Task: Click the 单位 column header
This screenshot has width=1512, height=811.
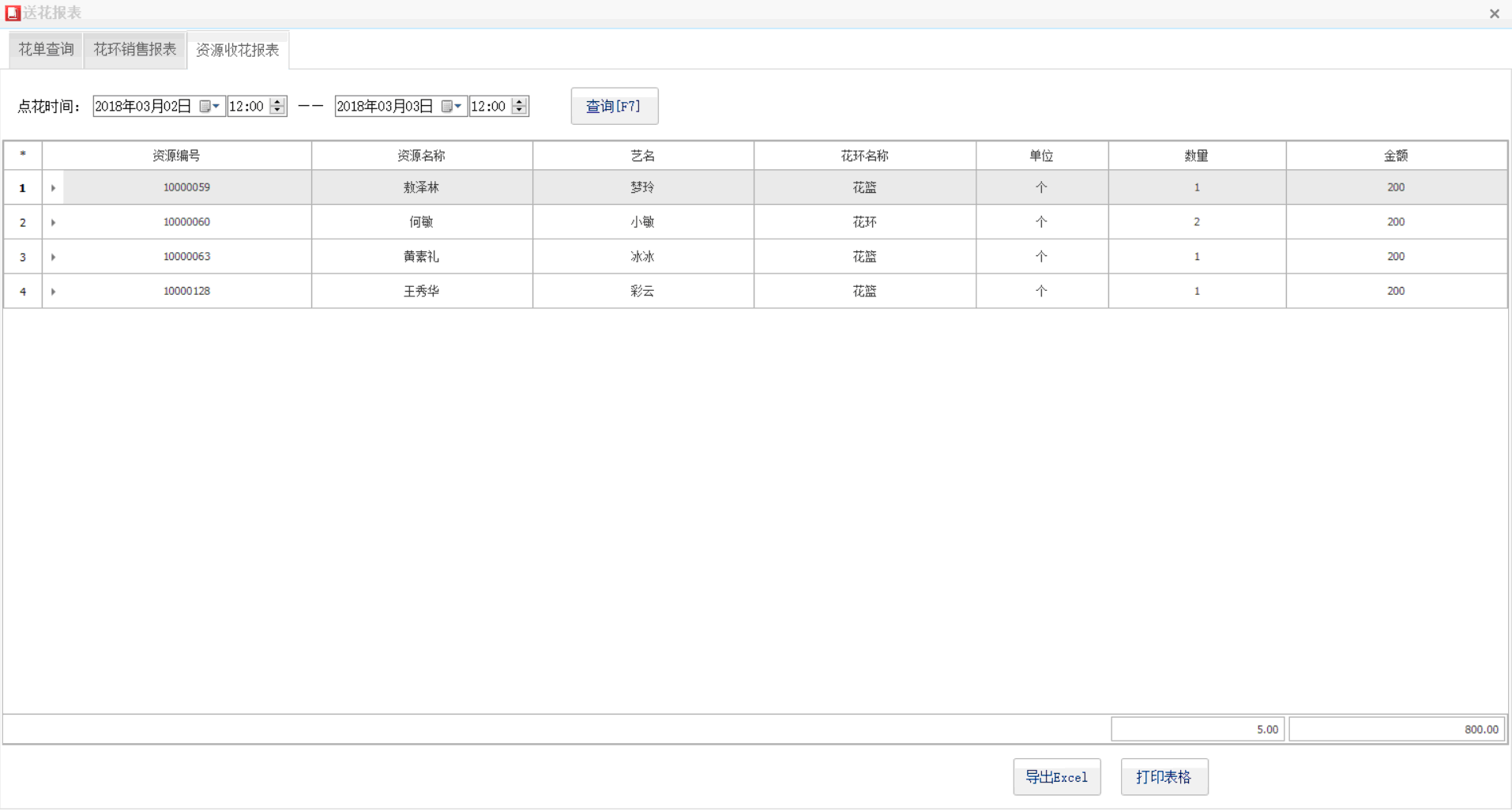Action: (x=1042, y=156)
